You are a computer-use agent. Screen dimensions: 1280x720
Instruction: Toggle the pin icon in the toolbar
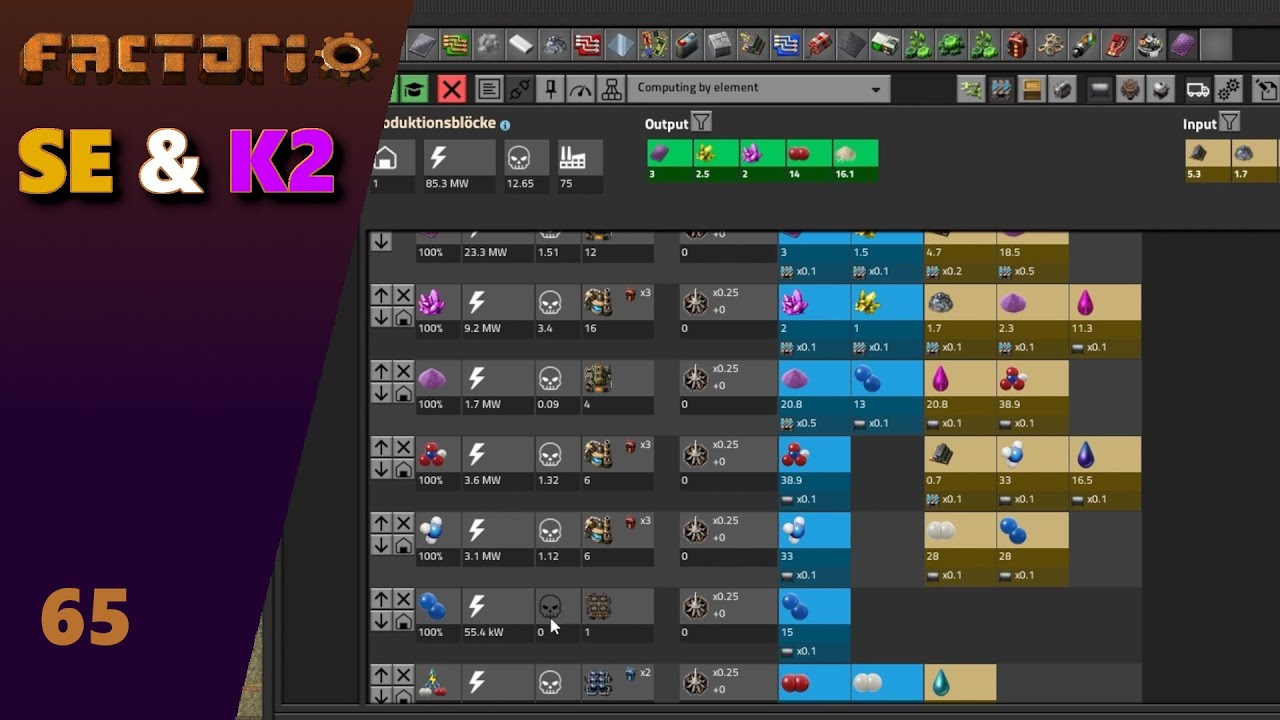coord(549,89)
